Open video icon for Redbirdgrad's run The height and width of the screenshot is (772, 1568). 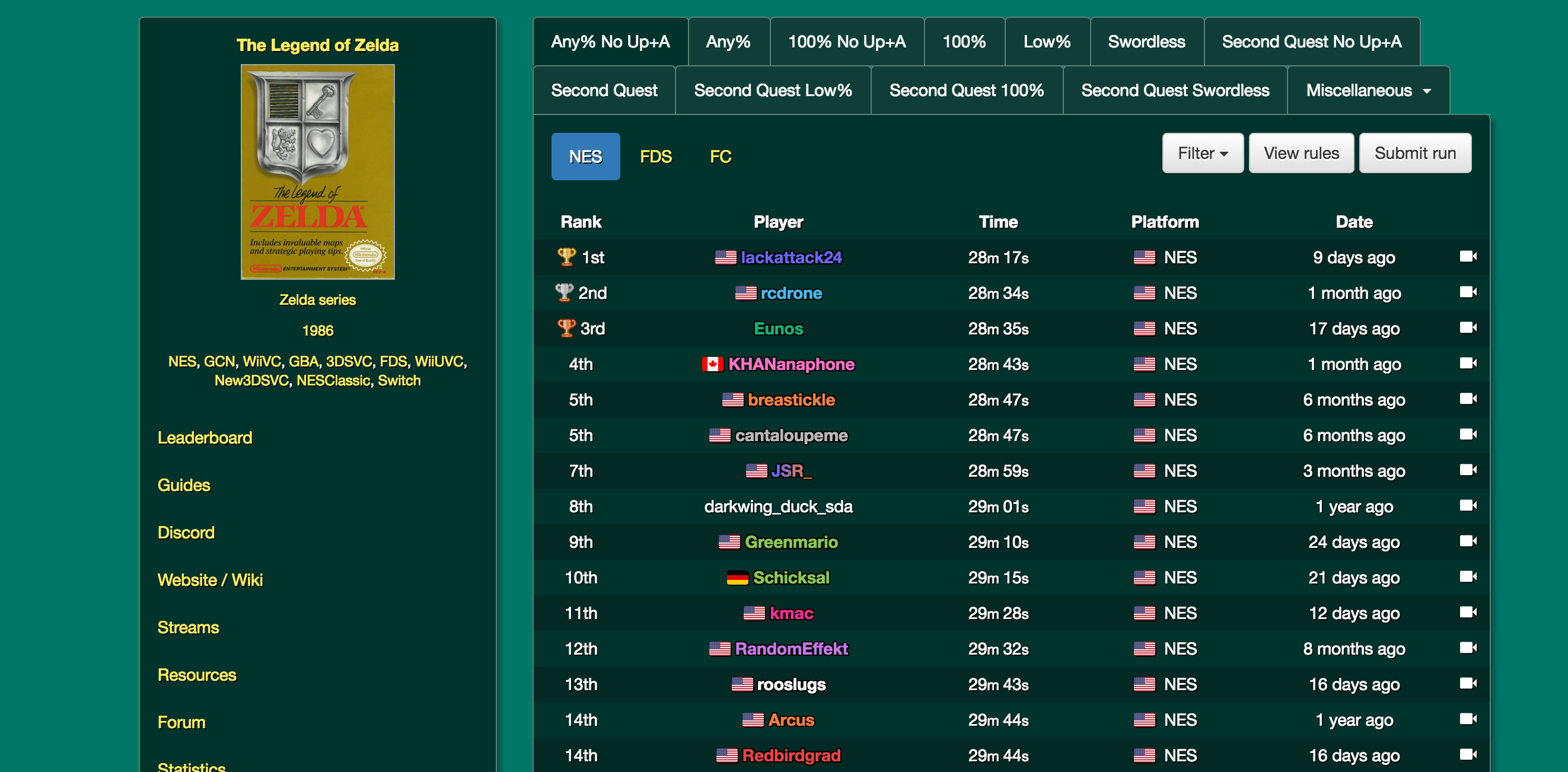[x=1468, y=755]
